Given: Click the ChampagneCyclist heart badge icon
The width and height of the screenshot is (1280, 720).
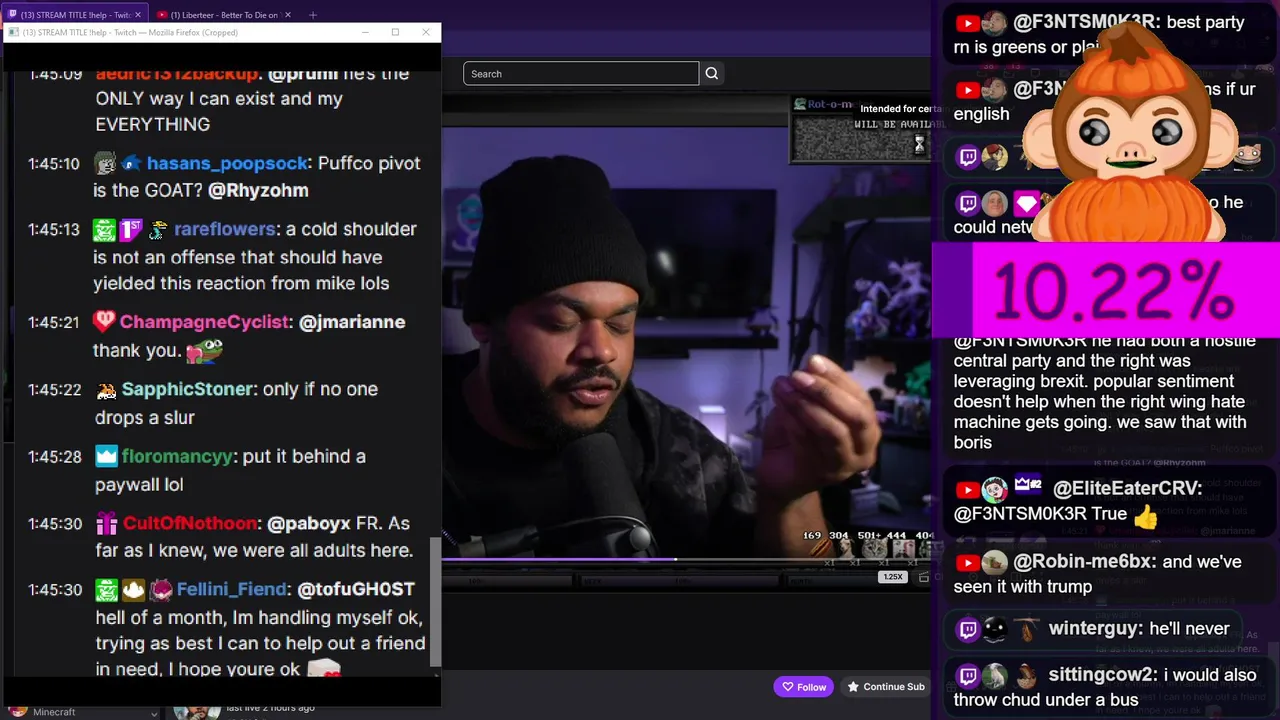Looking at the screenshot, I should click(104, 322).
